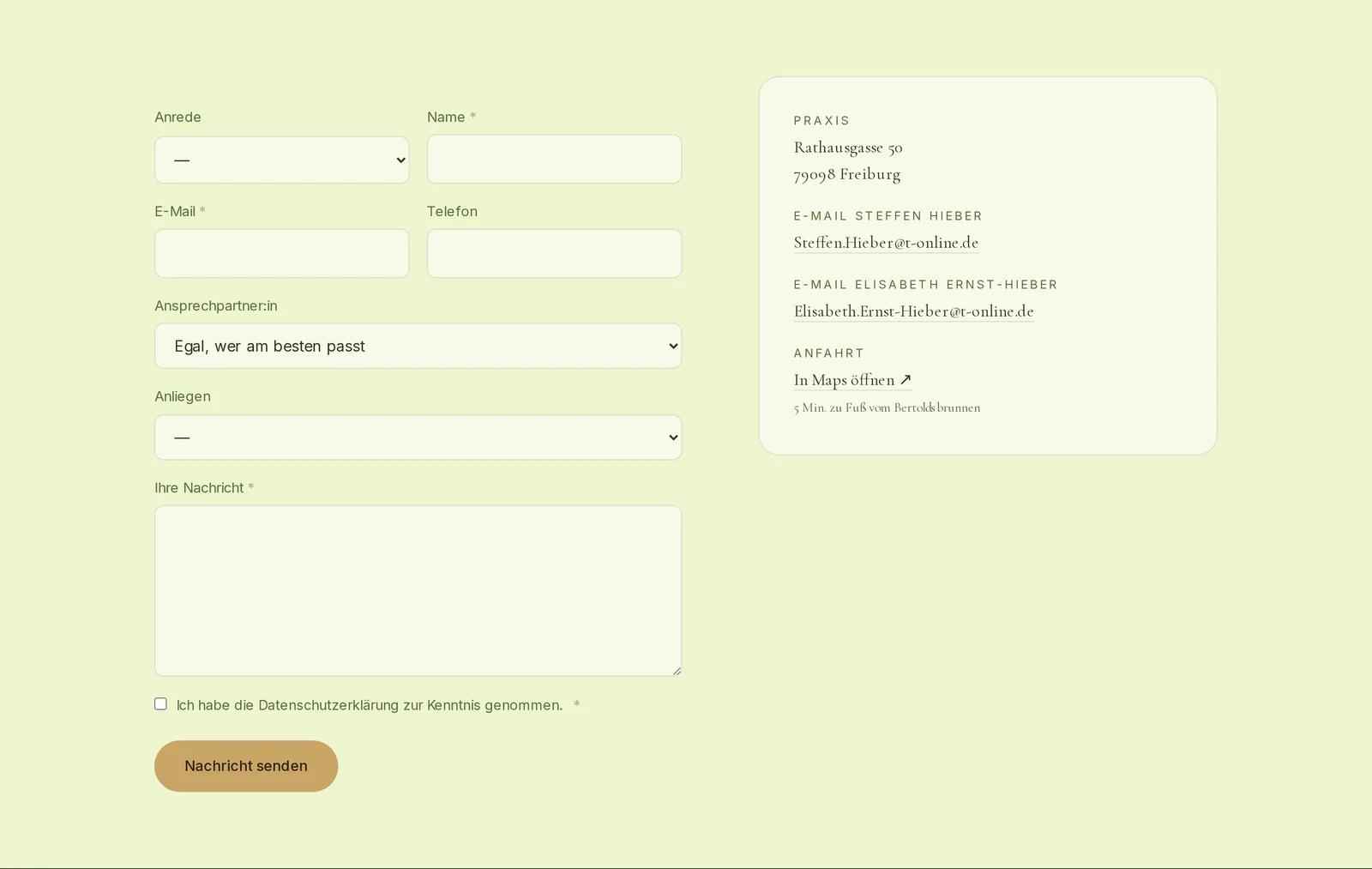This screenshot has height=869, width=1372.
Task: Click '5 Min. zu Fuß vom Bertoldsbrunnen' note
Action: coord(887,407)
